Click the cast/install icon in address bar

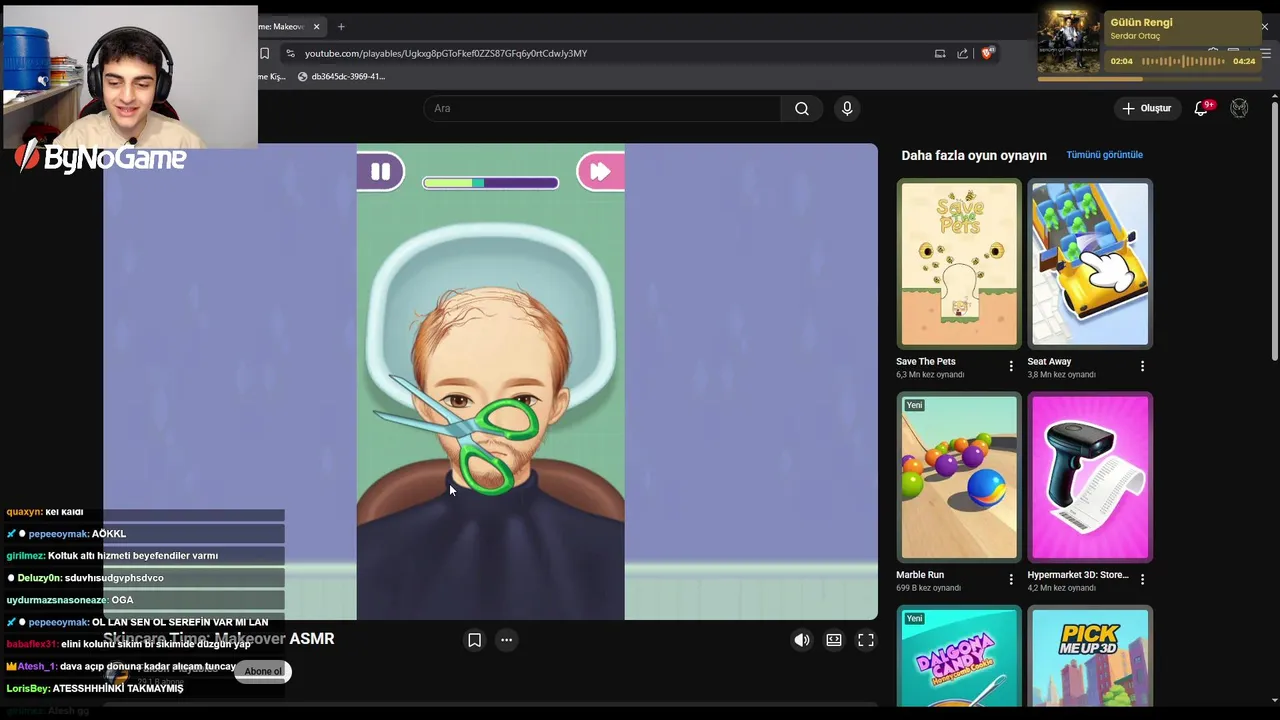pyautogui.click(x=940, y=53)
